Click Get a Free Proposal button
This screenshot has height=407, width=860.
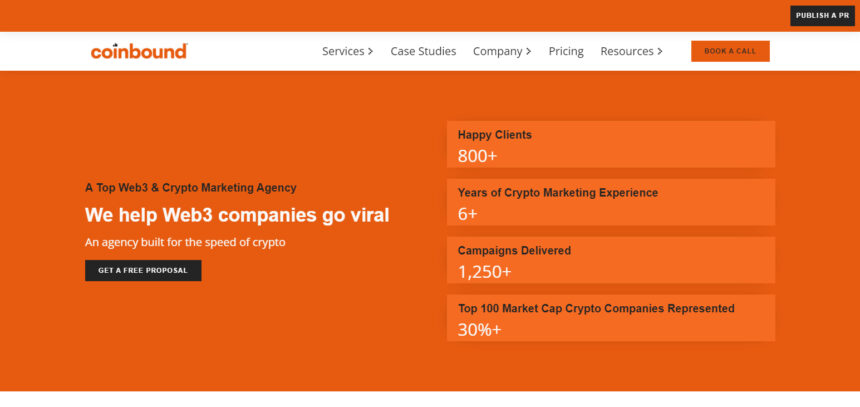[x=143, y=270]
